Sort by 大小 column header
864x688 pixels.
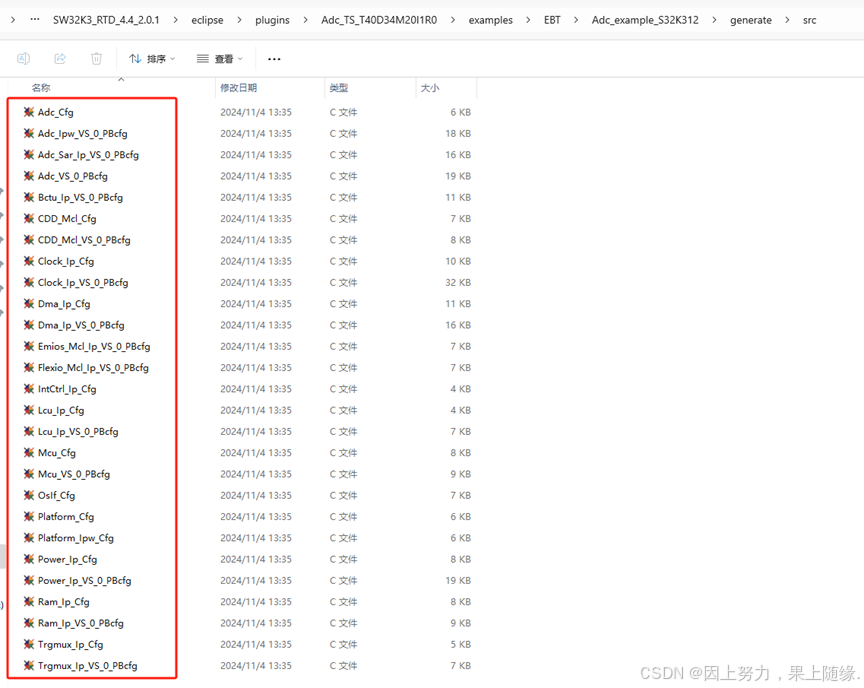point(430,88)
